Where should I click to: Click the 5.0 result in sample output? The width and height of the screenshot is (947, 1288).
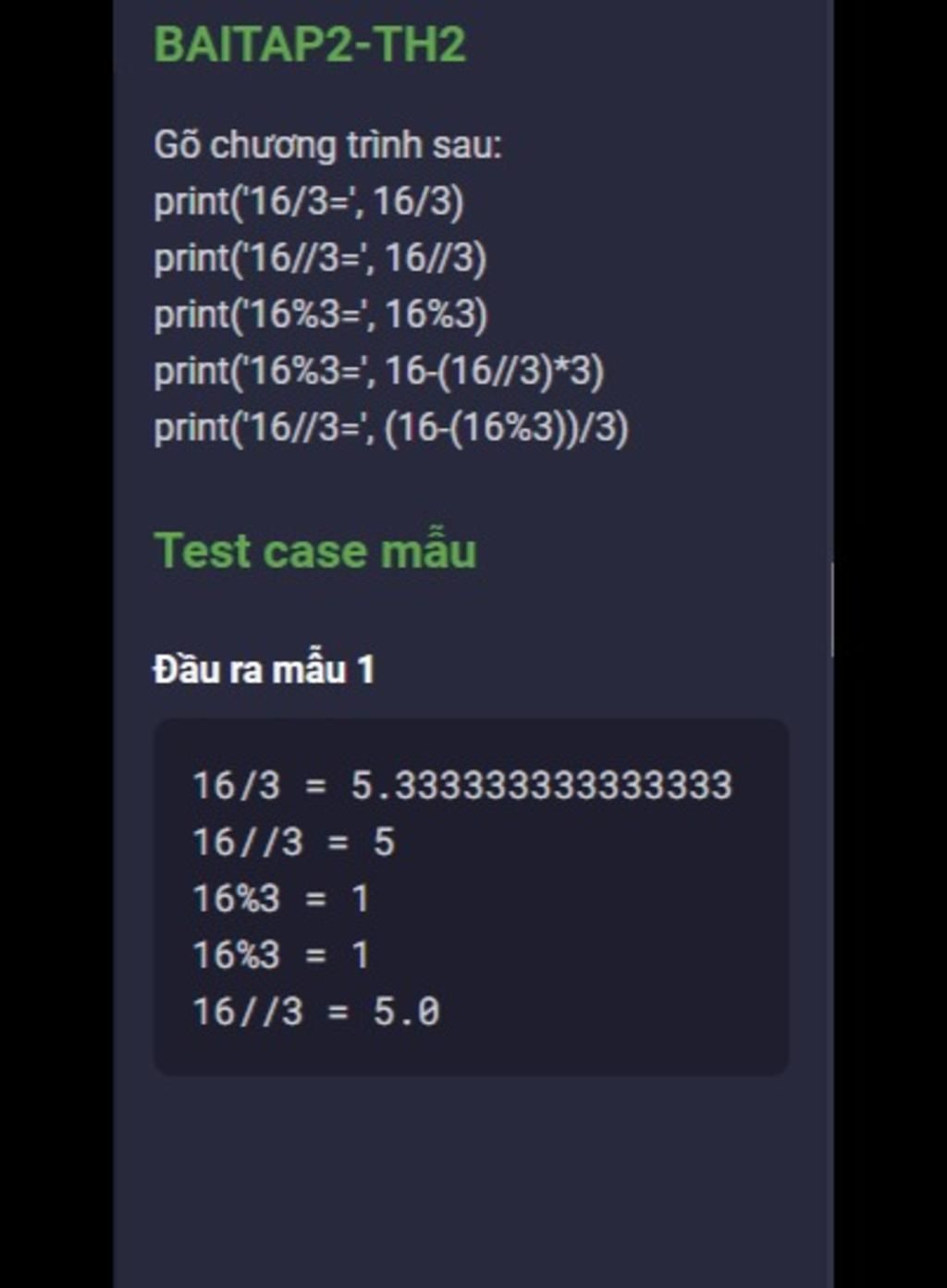(x=406, y=1012)
